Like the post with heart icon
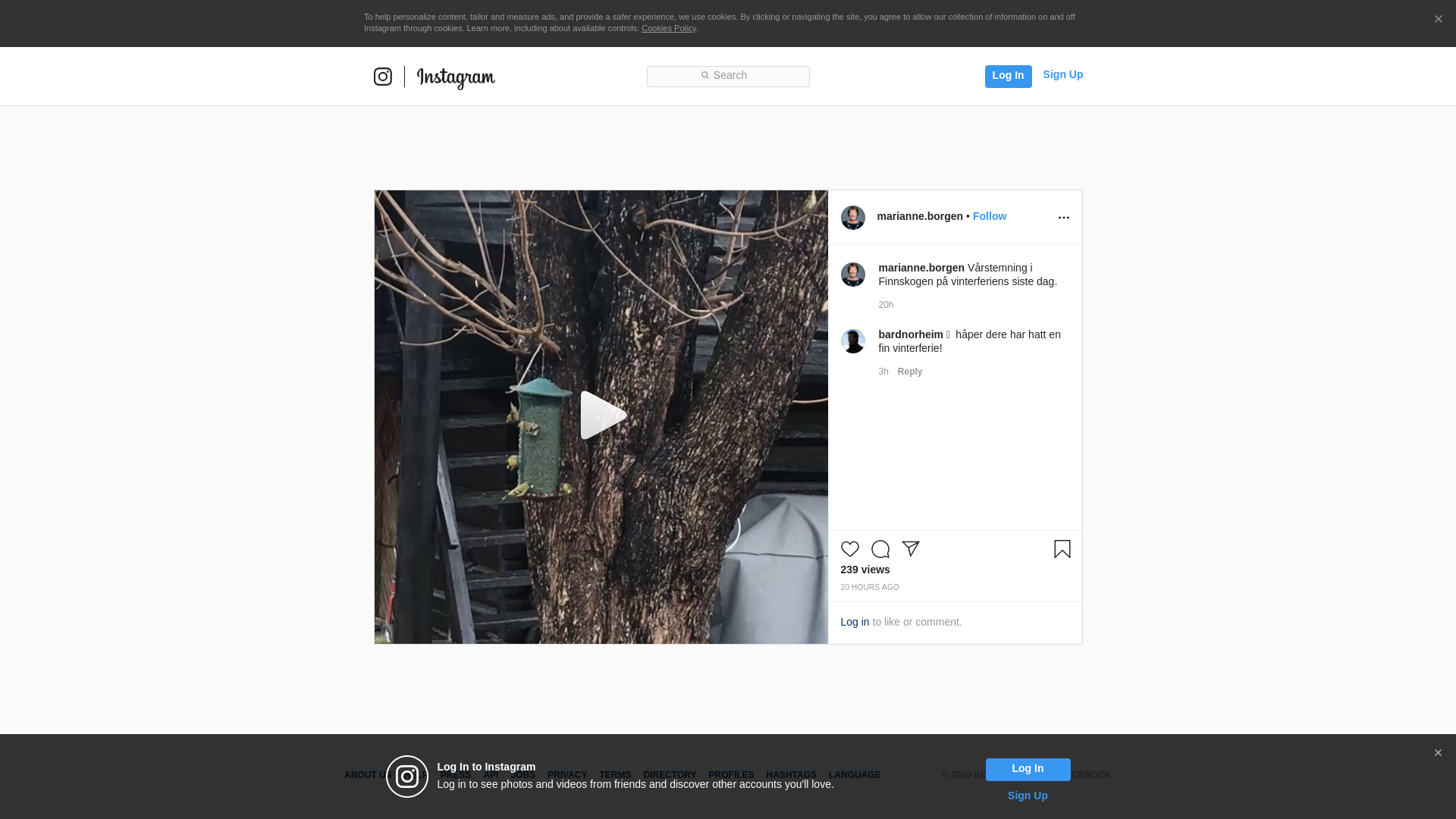The width and height of the screenshot is (1456, 819). click(x=850, y=549)
